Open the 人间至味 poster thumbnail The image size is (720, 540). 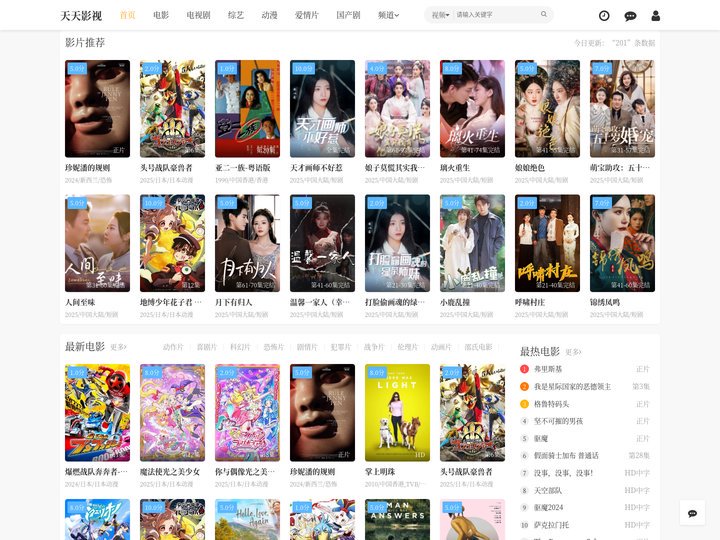97,243
